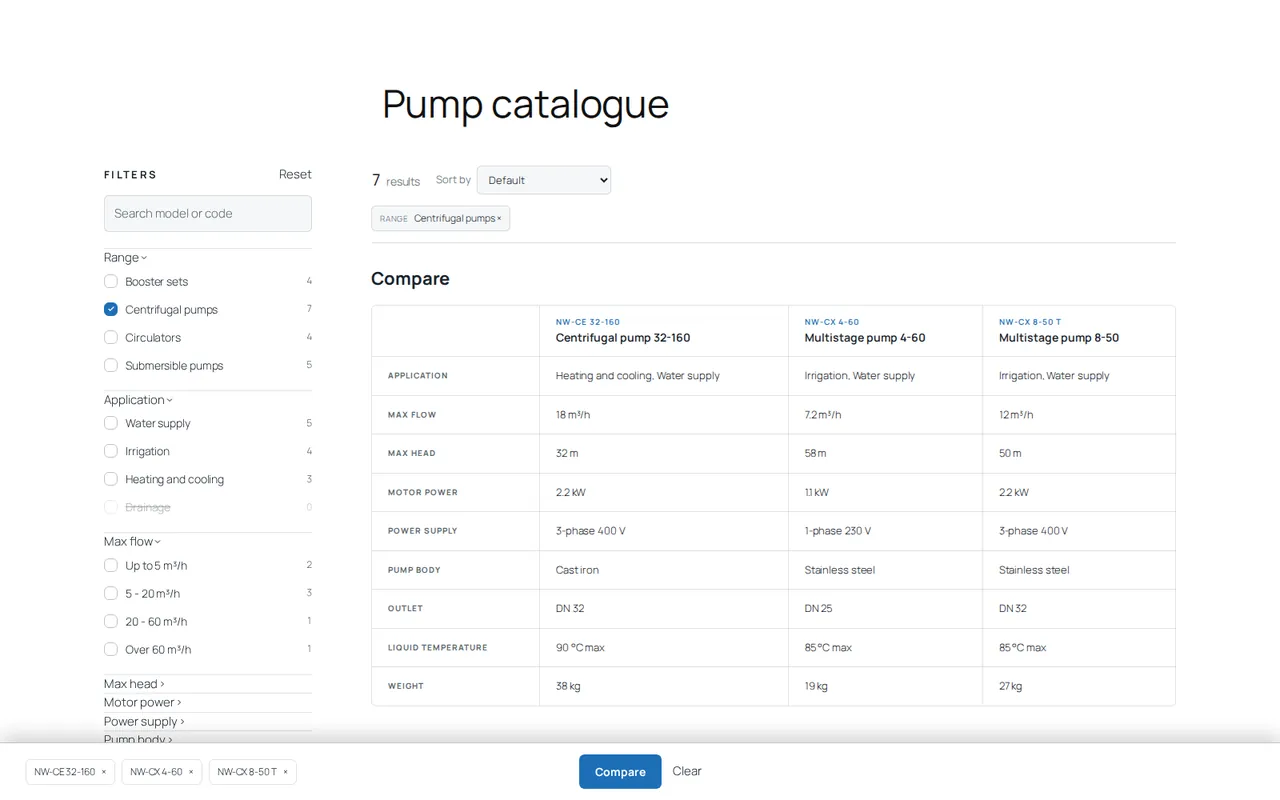Viewport: 1280px width, 800px height.
Task: Focus the Search model or code field
Action: pyautogui.click(x=208, y=214)
